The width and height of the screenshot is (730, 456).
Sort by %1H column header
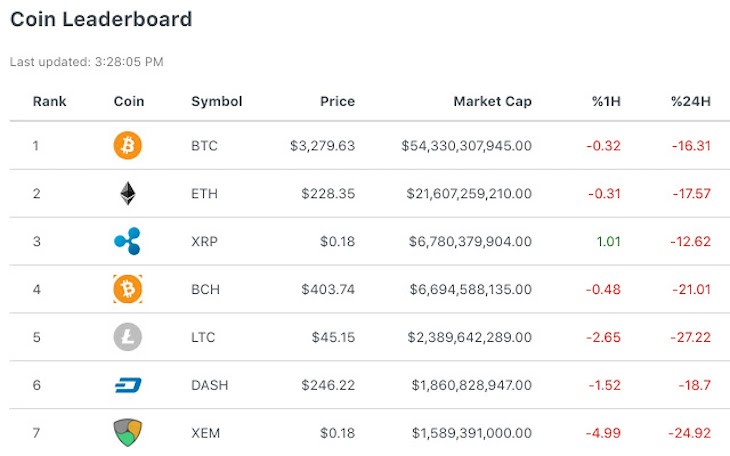pyautogui.click(x=606, y=101)
